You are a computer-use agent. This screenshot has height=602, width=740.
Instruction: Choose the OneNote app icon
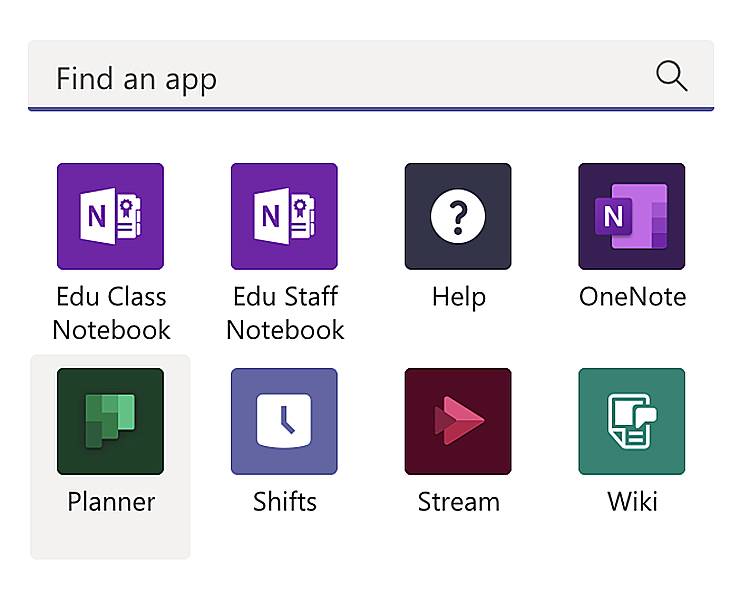click(631, 217)
